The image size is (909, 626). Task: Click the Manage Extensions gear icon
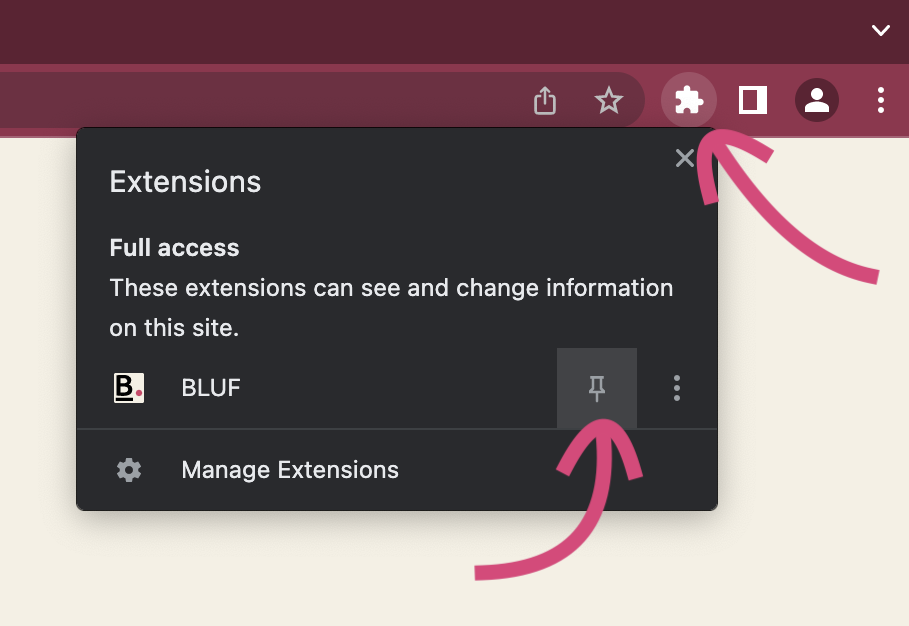(129, 470)
